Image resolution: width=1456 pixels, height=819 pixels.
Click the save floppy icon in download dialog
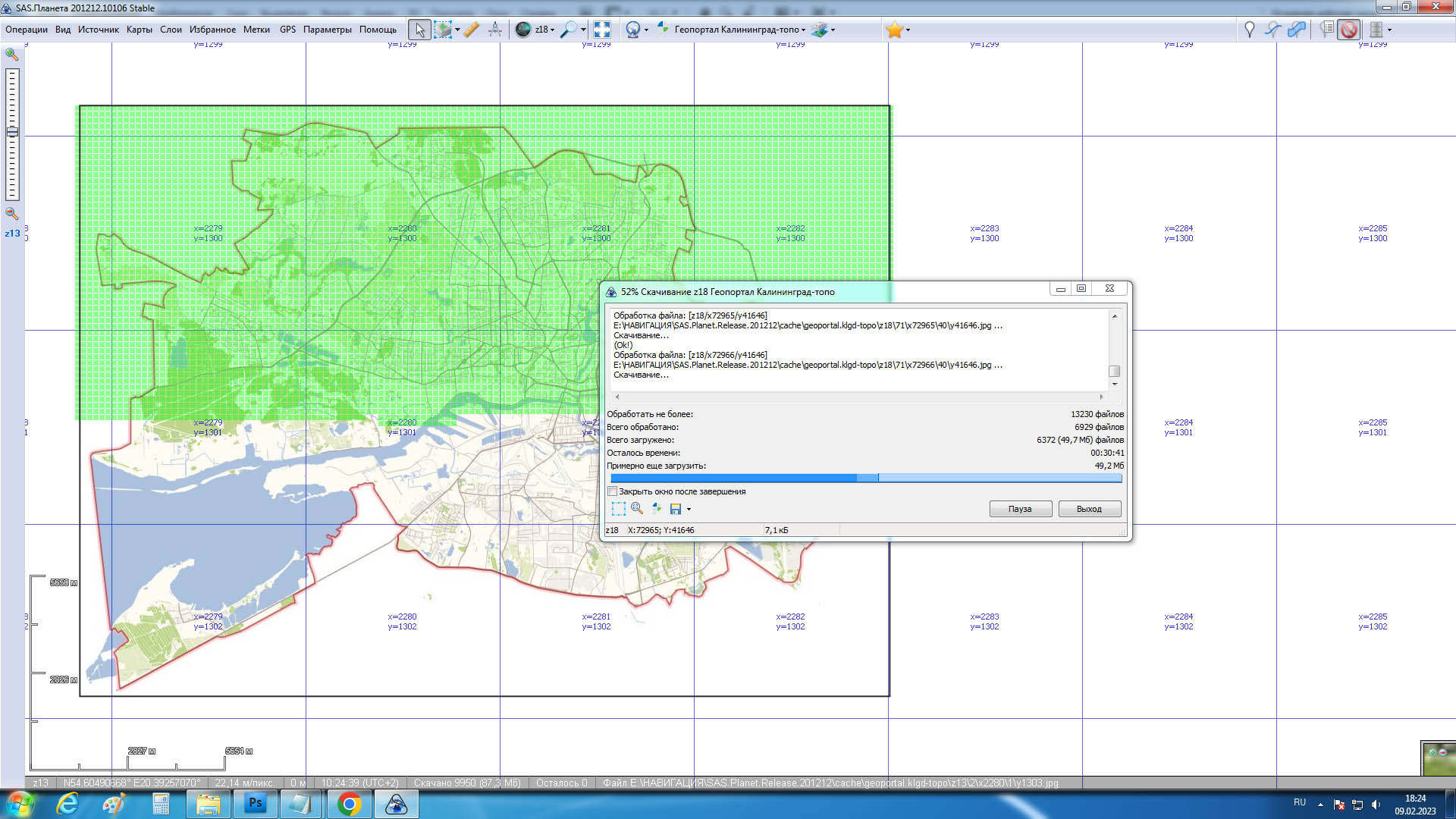tap(675, 509)
